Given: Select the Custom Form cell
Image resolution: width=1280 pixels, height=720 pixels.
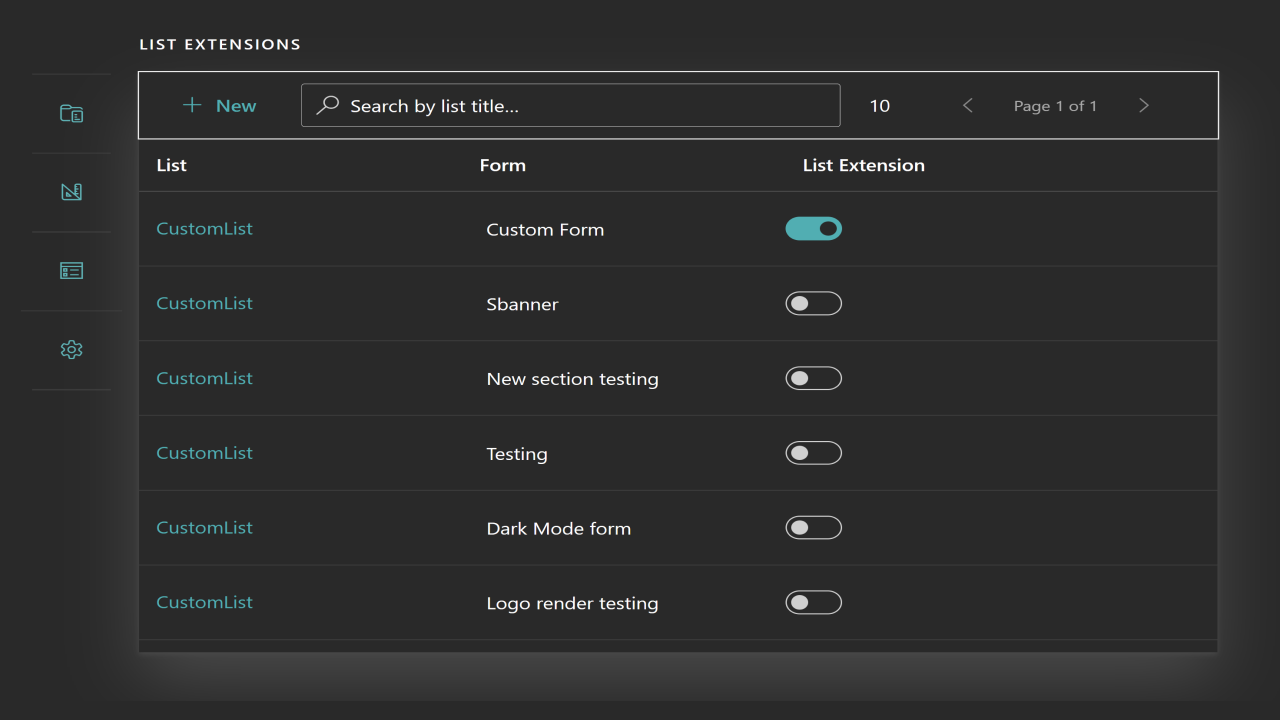Looking at the screenshot, I should [545, 229].
